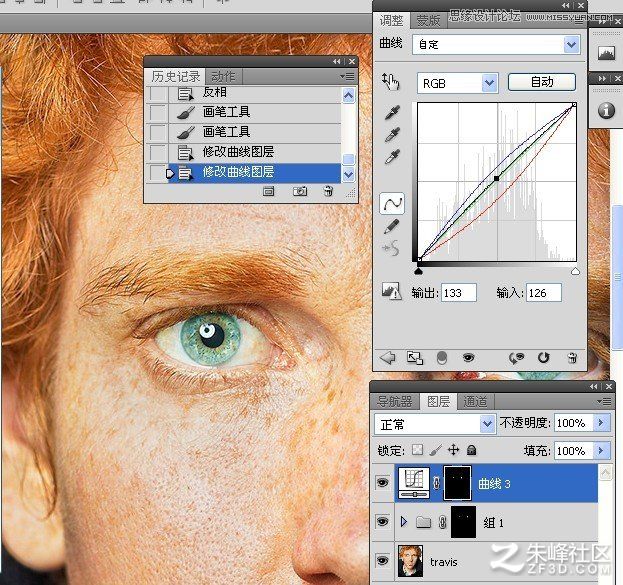Image resolution: width=623 pixels, height=585 pixels.
Task: Create new document from current history state
Action: pos(269,192)
